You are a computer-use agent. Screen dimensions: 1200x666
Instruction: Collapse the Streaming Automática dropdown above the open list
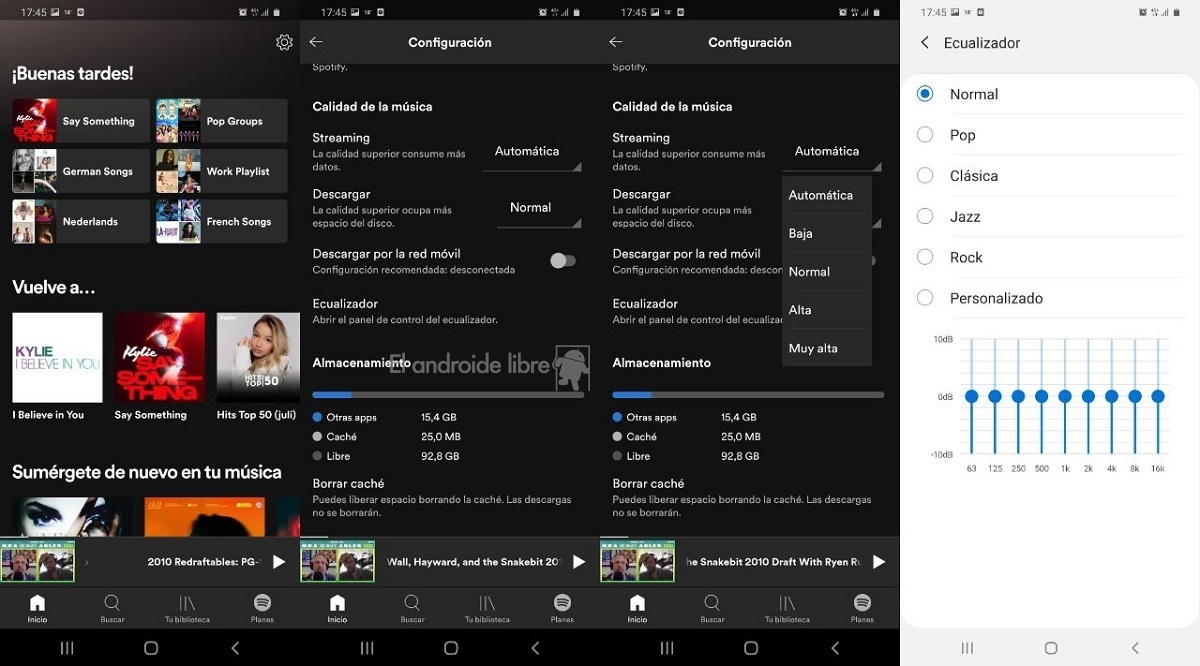(x=832, y=152)
